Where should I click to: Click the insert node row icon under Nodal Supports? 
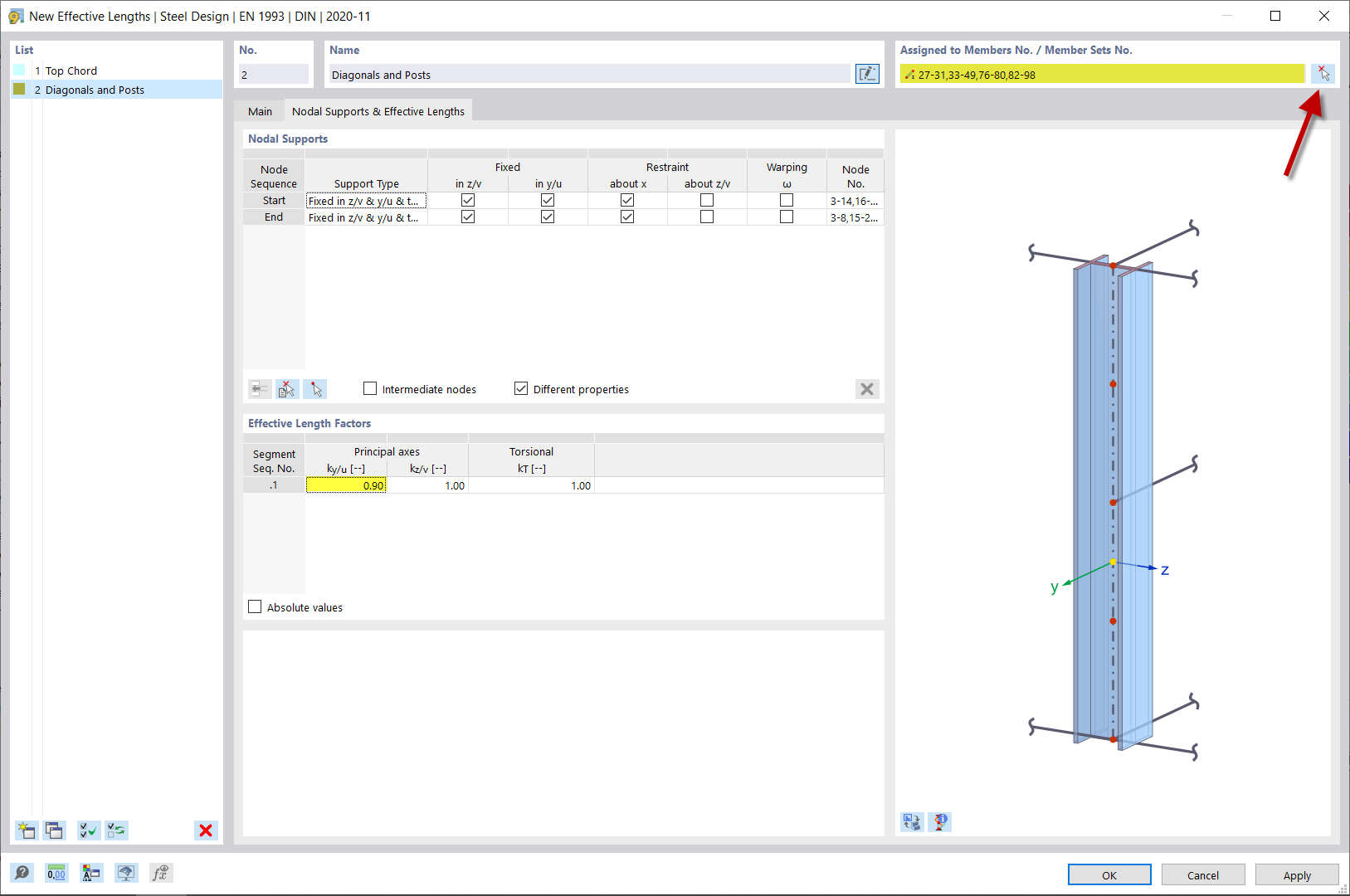pos(260,389)
